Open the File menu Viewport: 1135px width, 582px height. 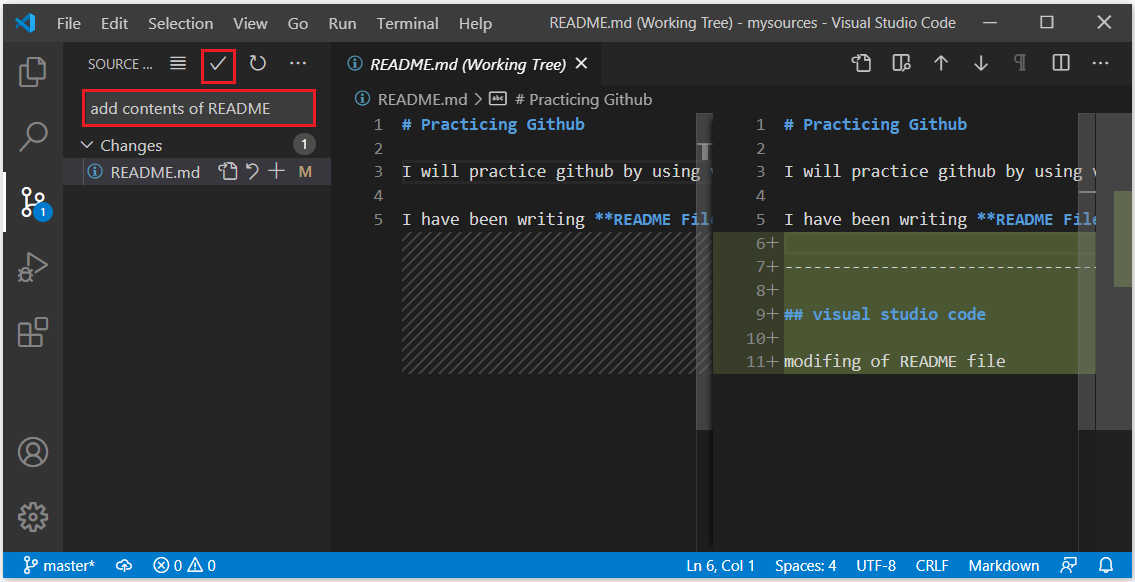click(69, 23)
